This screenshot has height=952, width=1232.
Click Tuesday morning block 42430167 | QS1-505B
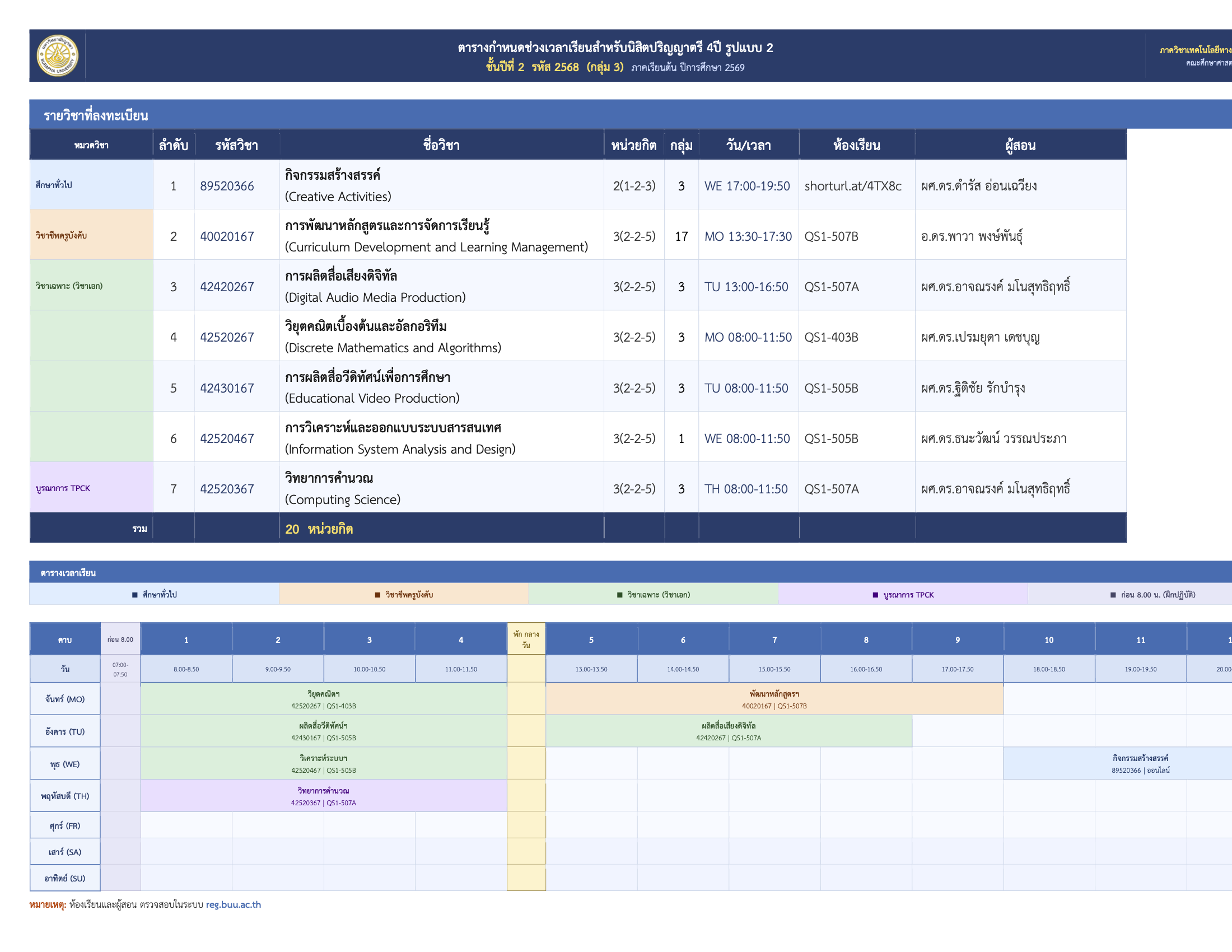323,731
